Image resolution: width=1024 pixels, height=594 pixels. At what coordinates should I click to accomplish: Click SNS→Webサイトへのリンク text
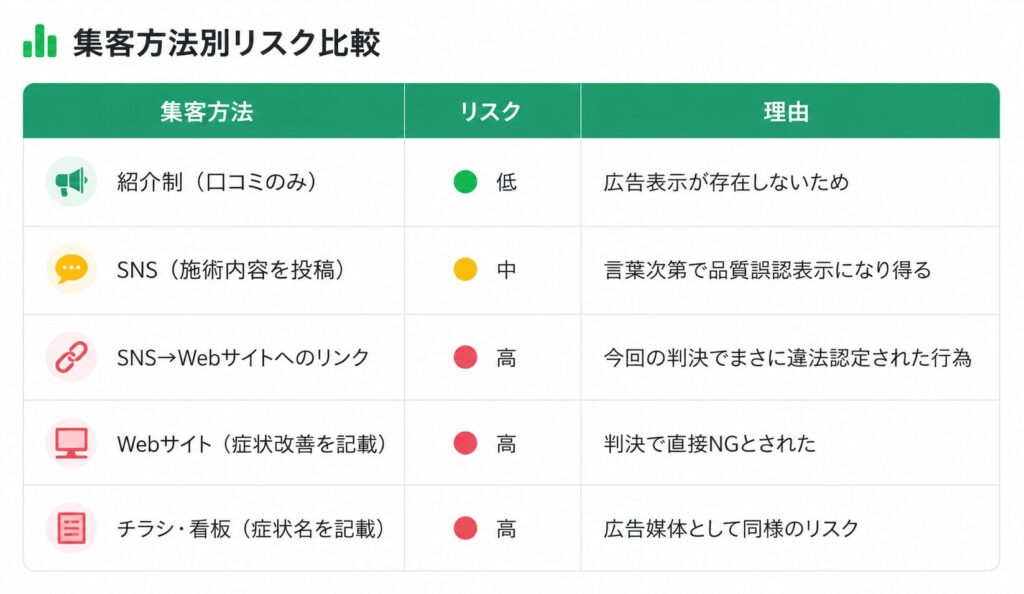click(x=243, y=357)
